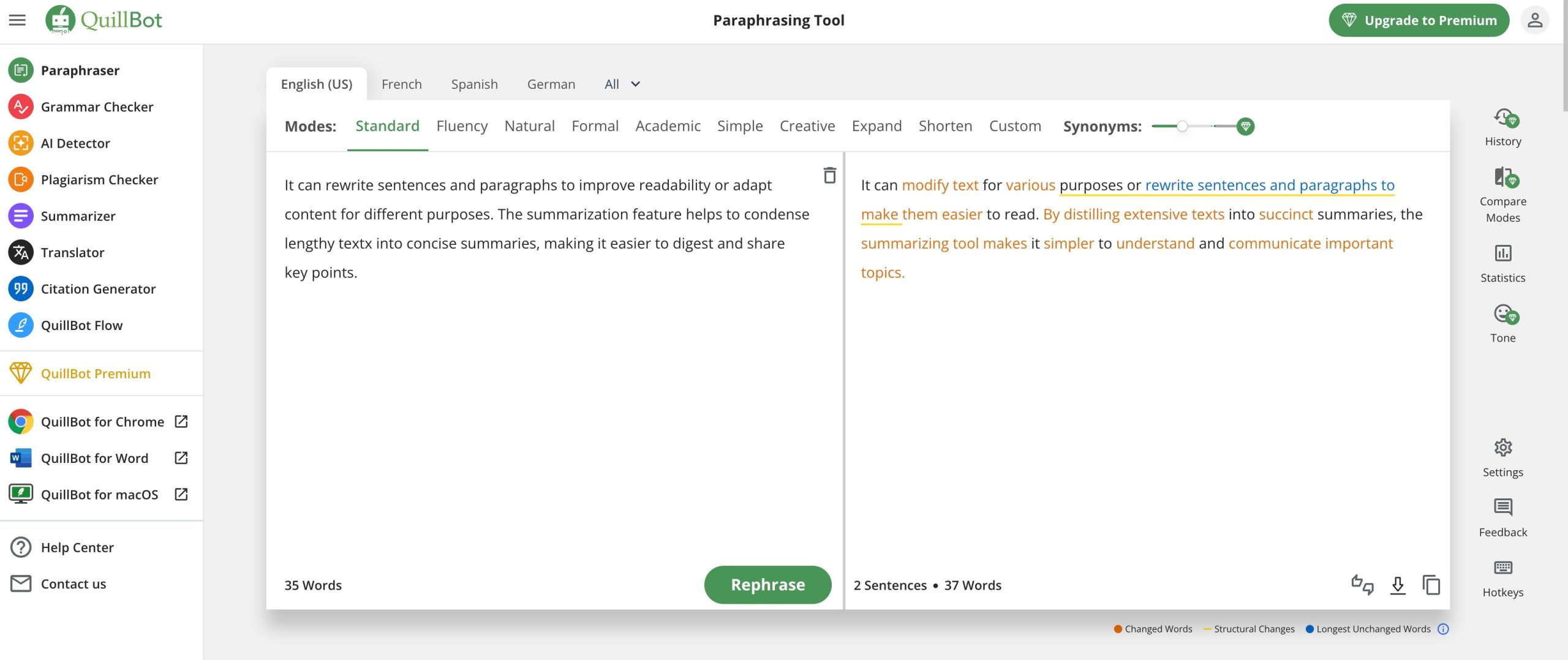Viewport: 1568px width, 660px height.
Task: Click 'understand' in output text
Action: 1155,244
